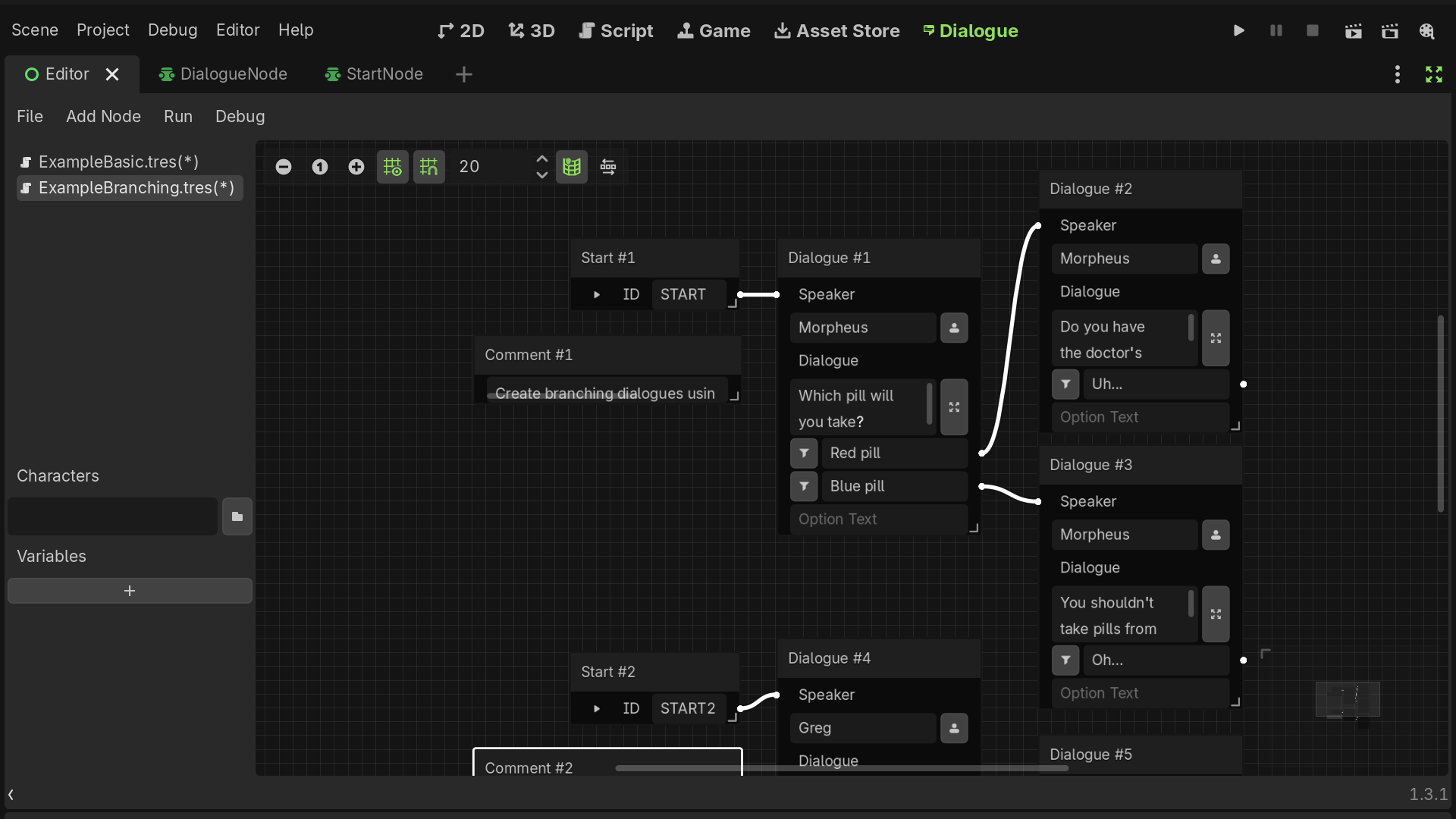Stop the running project
This screenshot has width=1456, height=819.
[1313, 31]
